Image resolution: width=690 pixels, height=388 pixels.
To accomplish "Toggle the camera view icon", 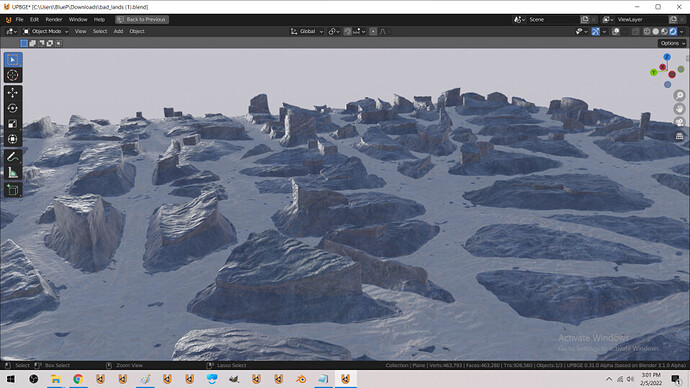I will coord(679,122).
